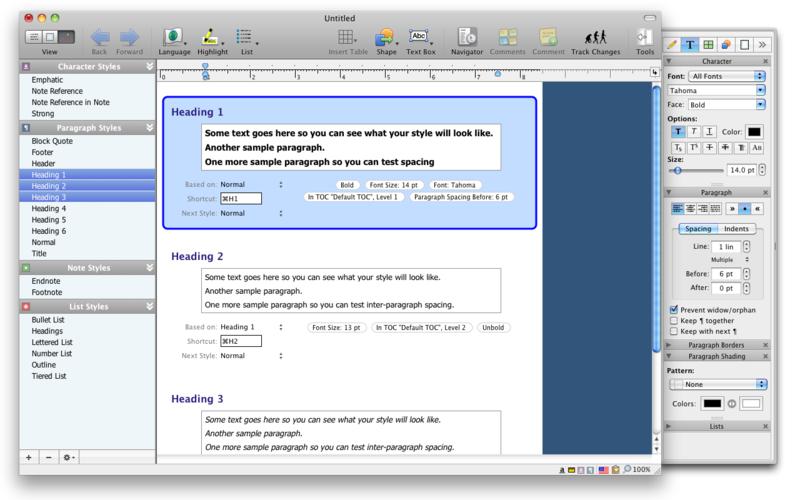
Task: Remove style with minus button
Action: pyautogui.click(x=48, y=458)
